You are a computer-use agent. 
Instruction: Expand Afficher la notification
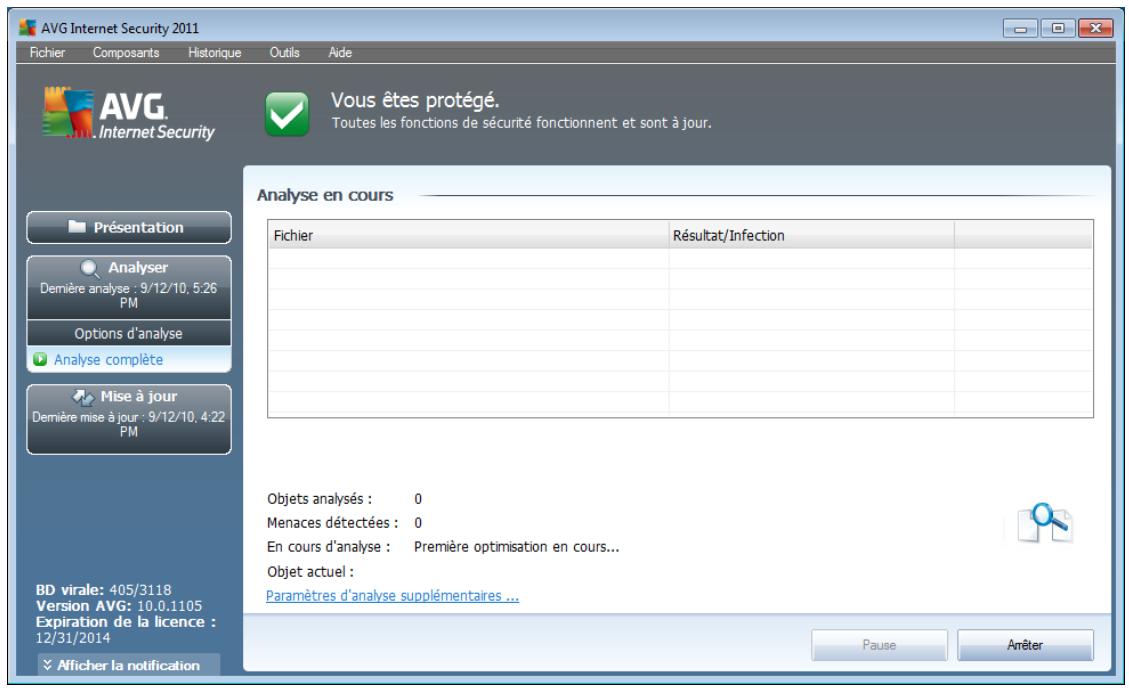tap(129, 665)
